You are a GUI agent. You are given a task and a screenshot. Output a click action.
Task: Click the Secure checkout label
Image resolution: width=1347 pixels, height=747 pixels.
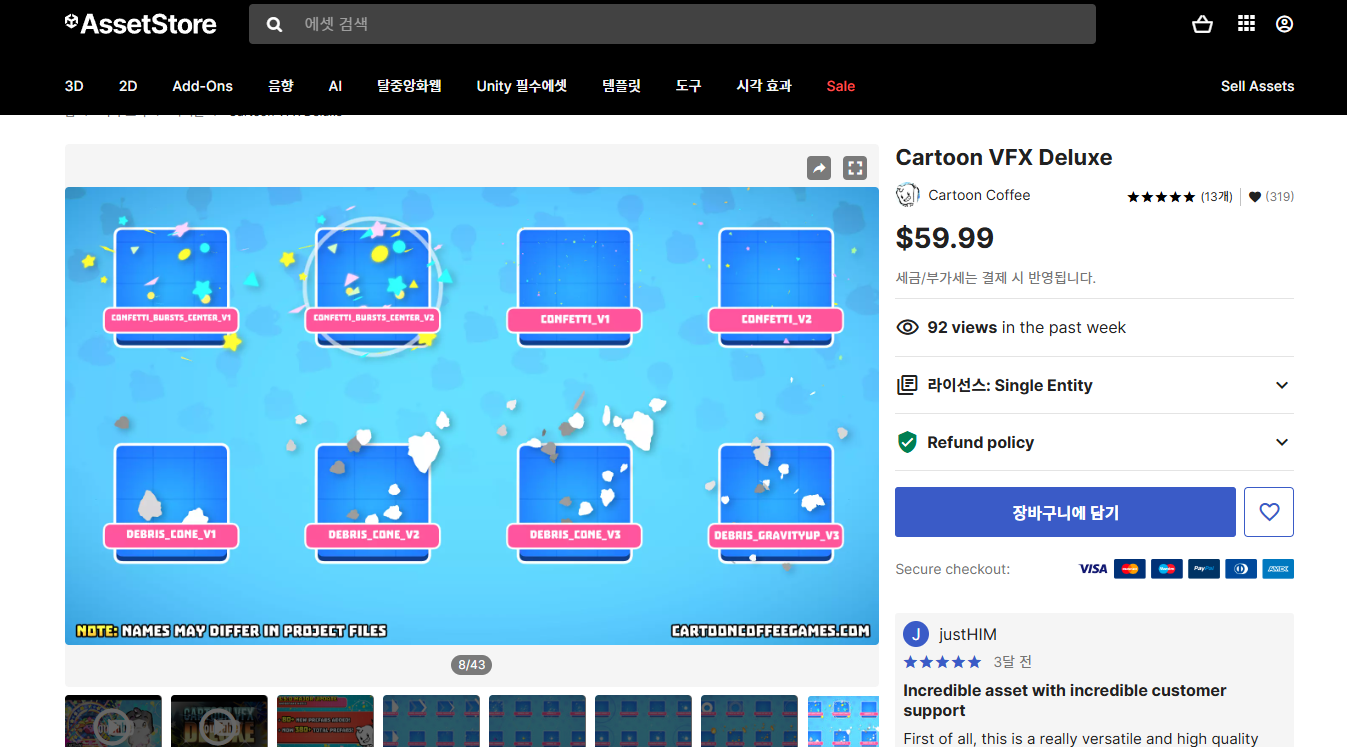(x=952, y=569)
